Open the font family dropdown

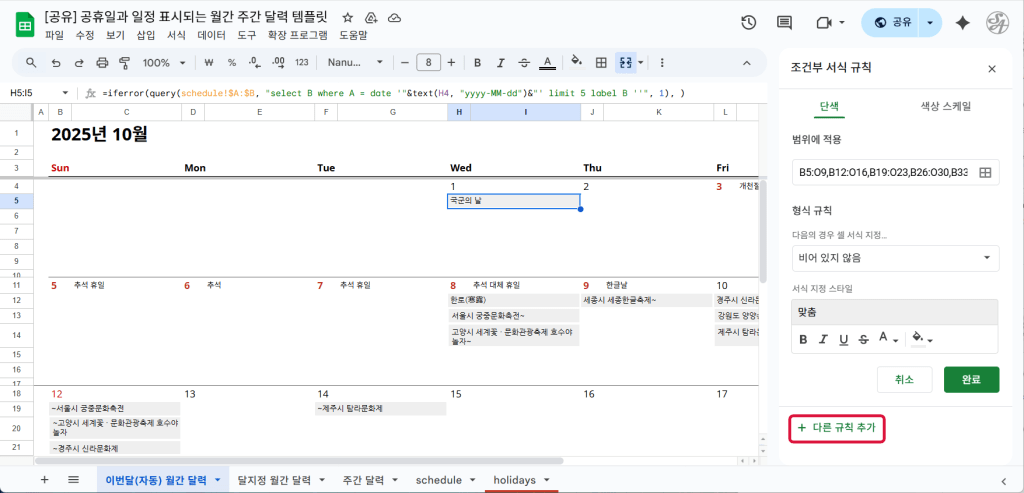coord(350,62)
